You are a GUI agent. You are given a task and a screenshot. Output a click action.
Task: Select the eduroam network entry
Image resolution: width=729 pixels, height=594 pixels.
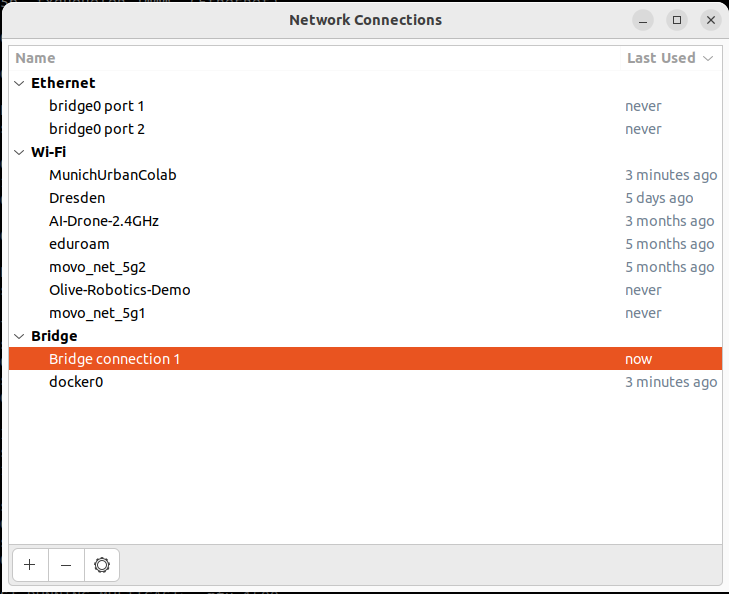tap(79, 244)
